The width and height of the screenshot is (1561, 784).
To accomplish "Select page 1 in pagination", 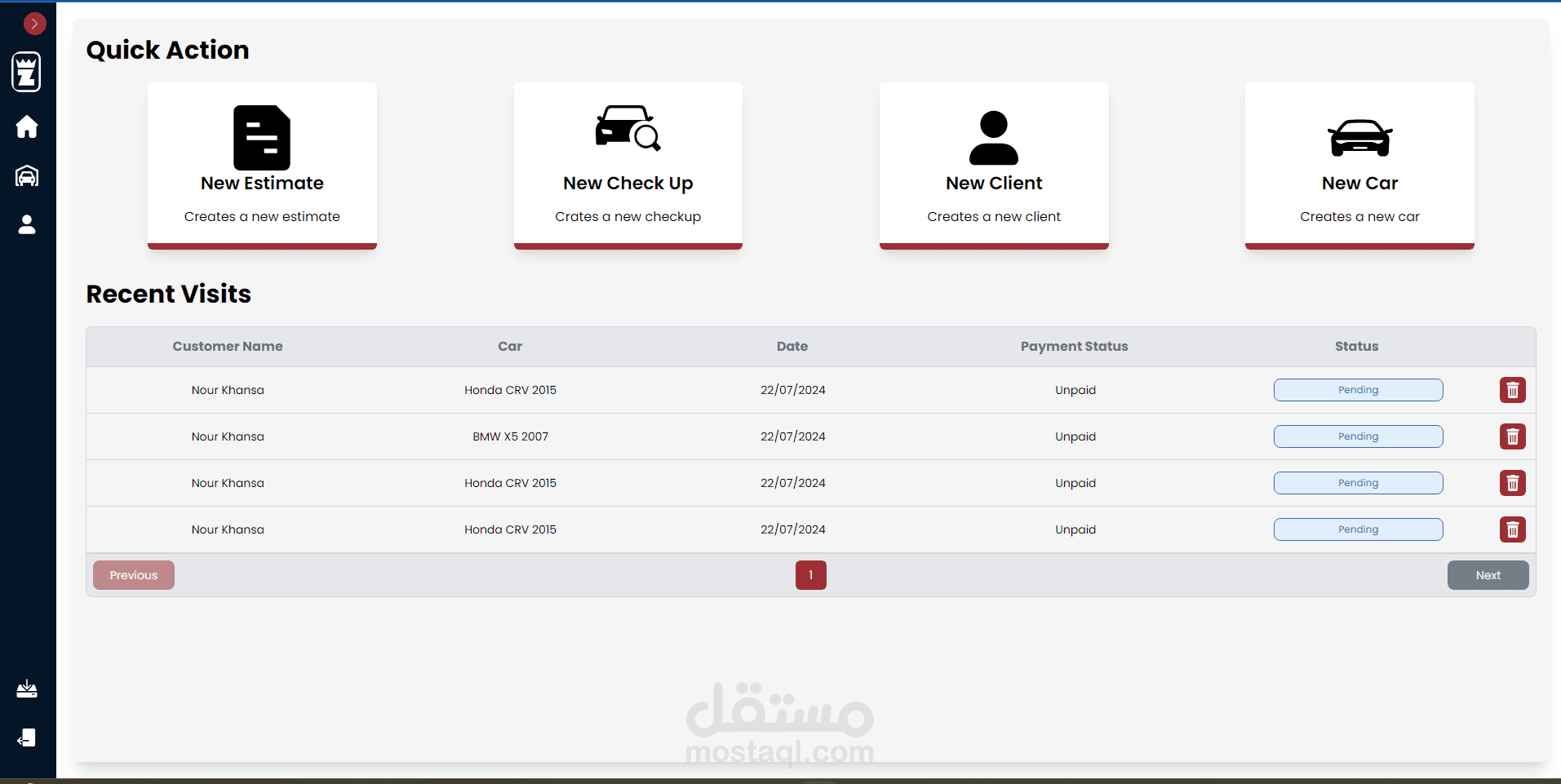I will [x=810, y=575].
